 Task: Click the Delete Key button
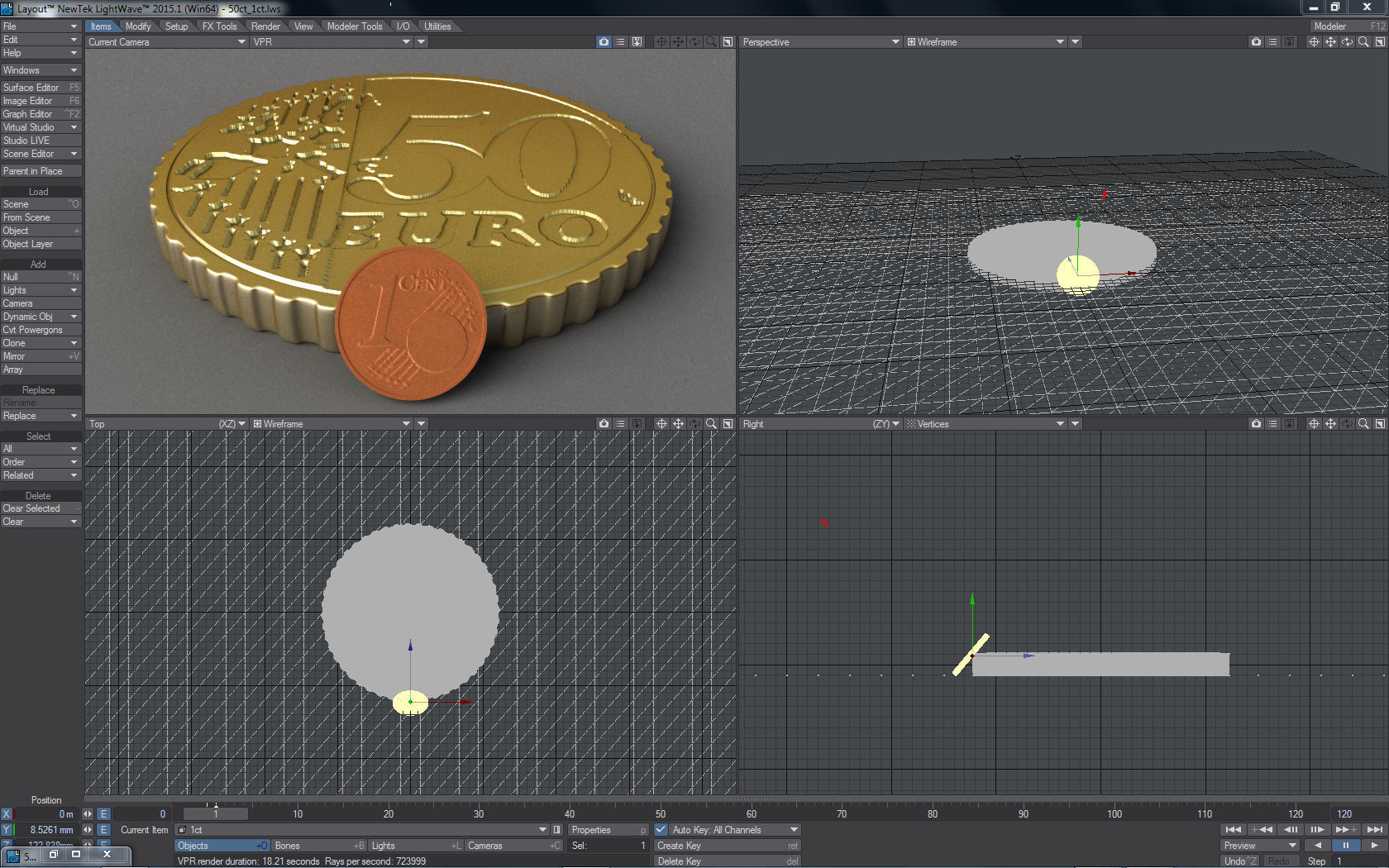coord(728,861)
